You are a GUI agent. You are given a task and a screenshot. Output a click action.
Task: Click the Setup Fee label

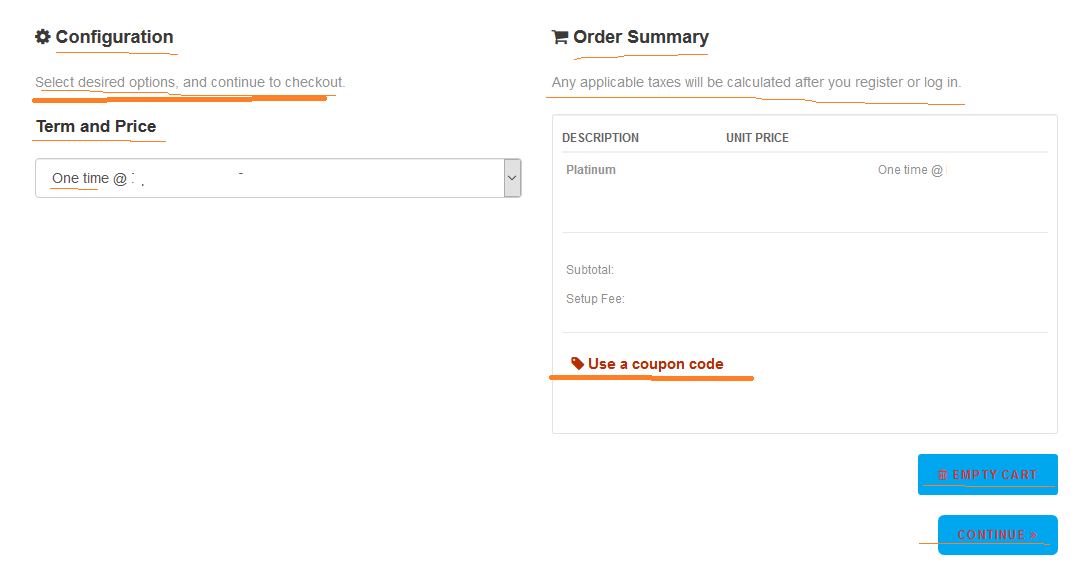(595, 299)
